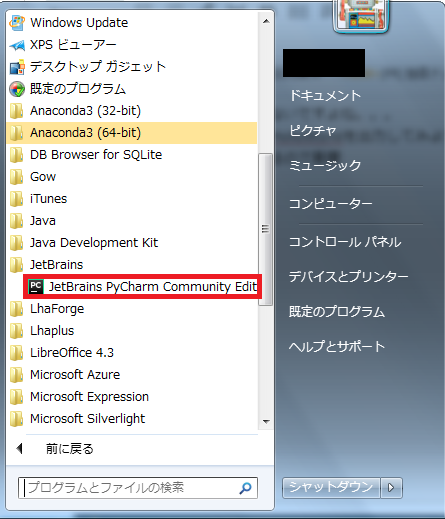Click the Anaconda3 (32-bit) folder icon
The image size is (445, 519).
point(16,111)
